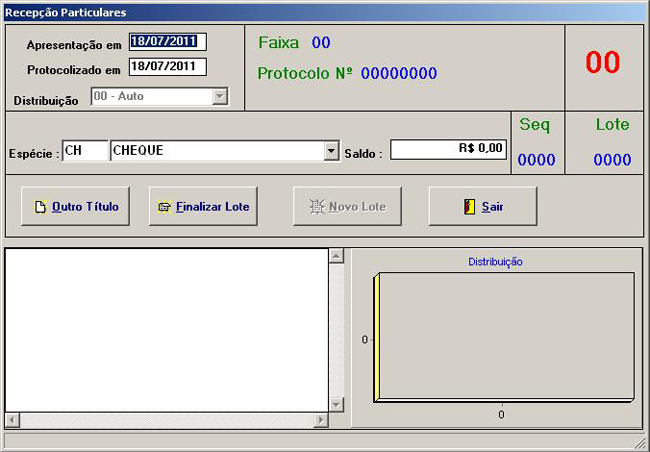This screenshot has width=650, height=452.
Task: Click the Recepção Particulares title bar
Action: pos(325,12)
